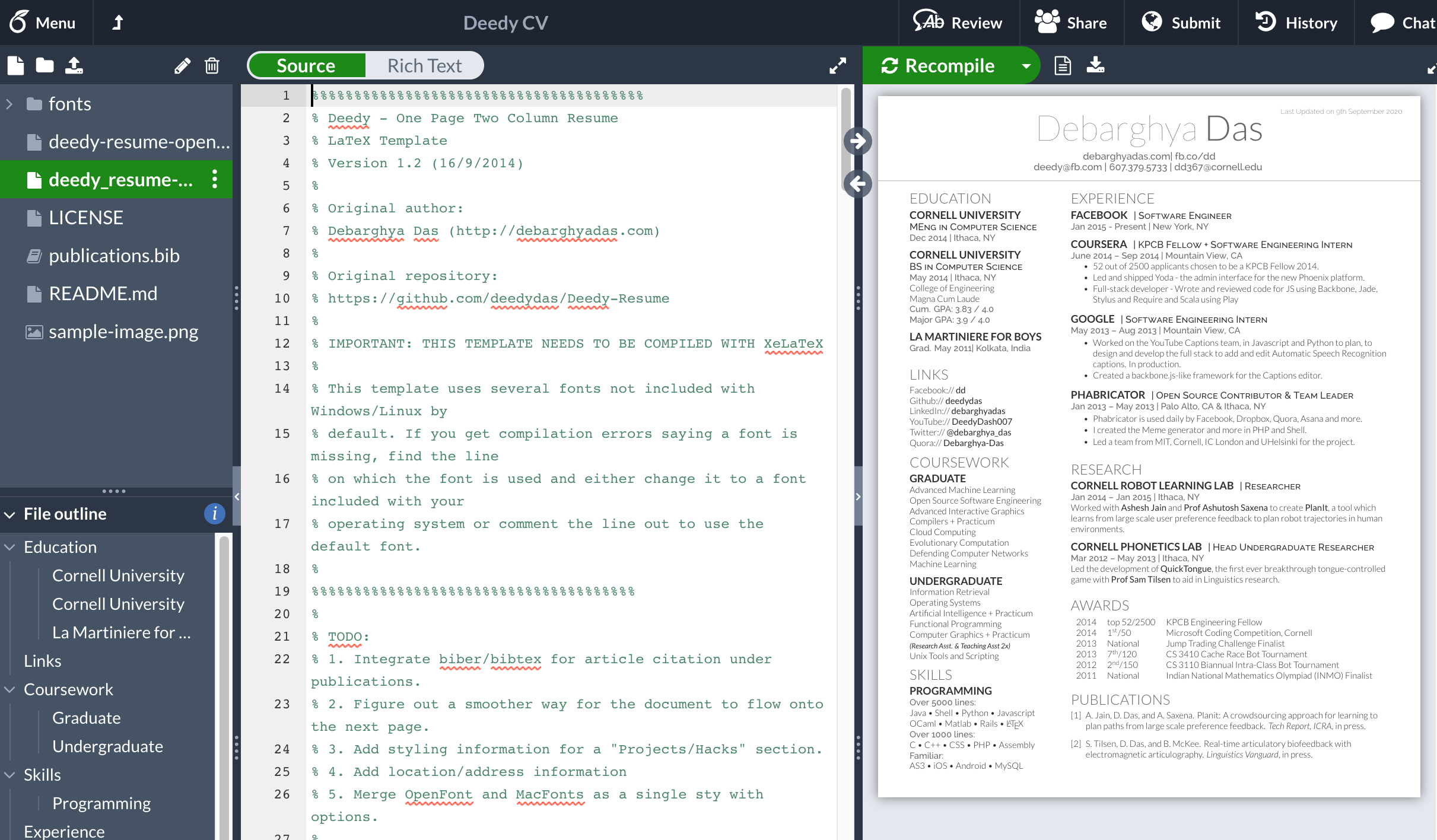The width and height of the screenshot is (1437, 840).
Task: Click the delete trash icon
Action: [212, 65]
